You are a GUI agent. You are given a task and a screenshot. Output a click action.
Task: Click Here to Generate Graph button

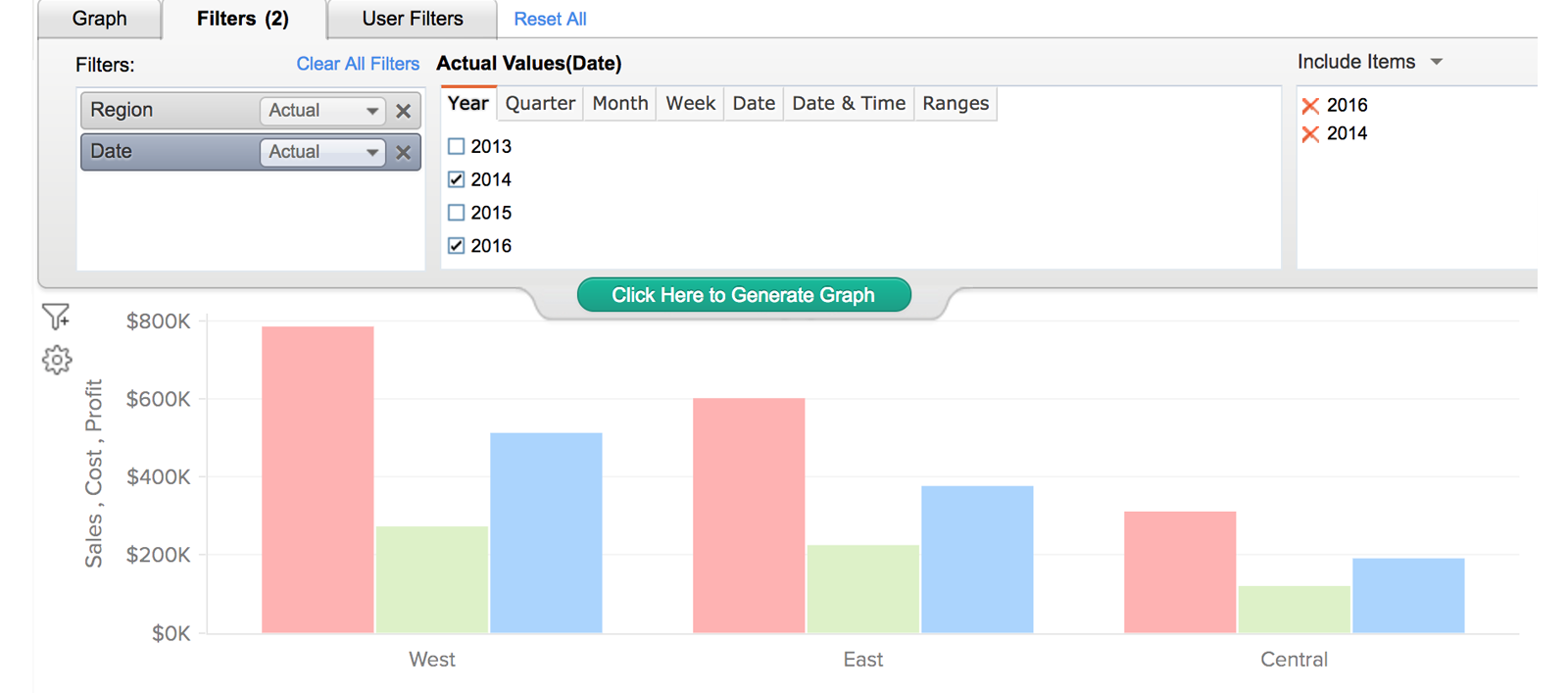click(743, 295)
